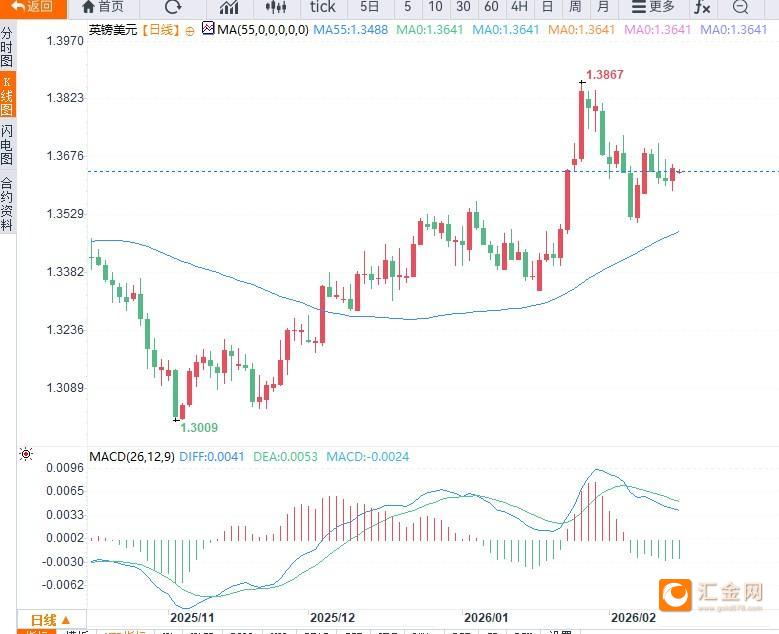Screen dimensions: 779x634
Task: Click the 日线 period label in chart title
Action: (160, 30)
